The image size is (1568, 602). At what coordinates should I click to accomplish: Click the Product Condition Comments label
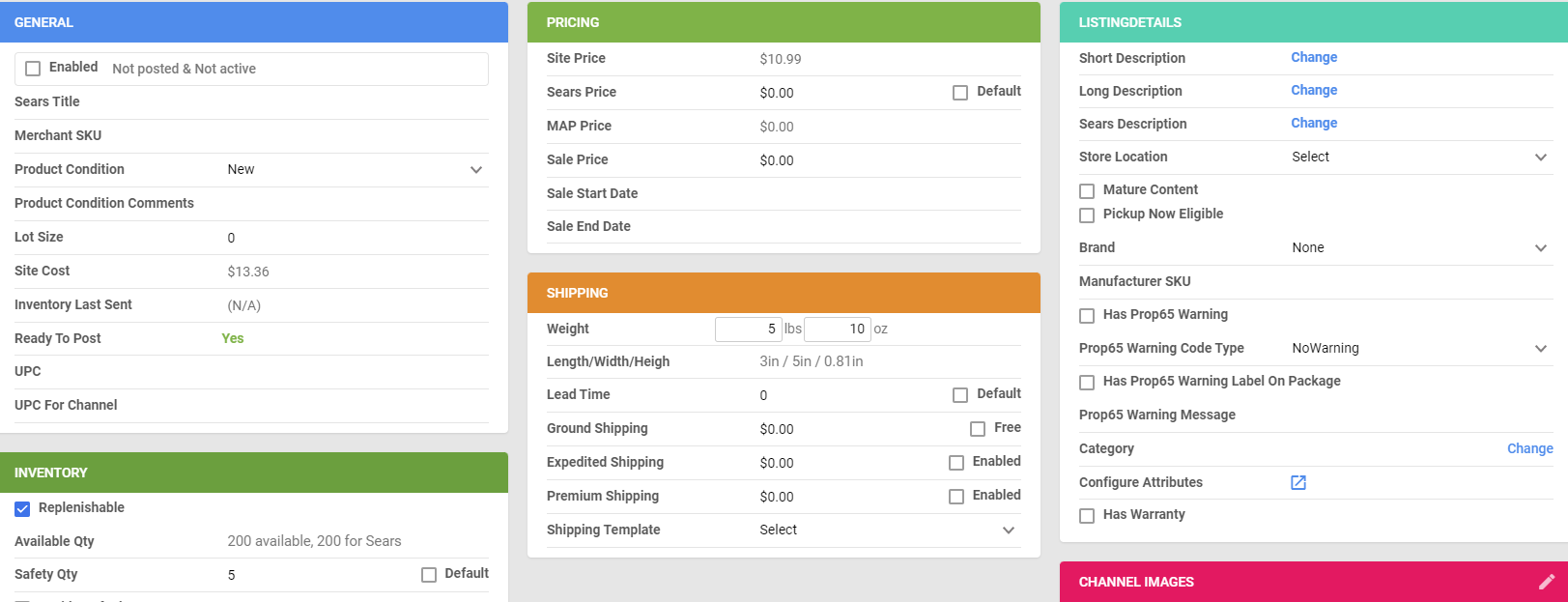click(x=104, y=203)
